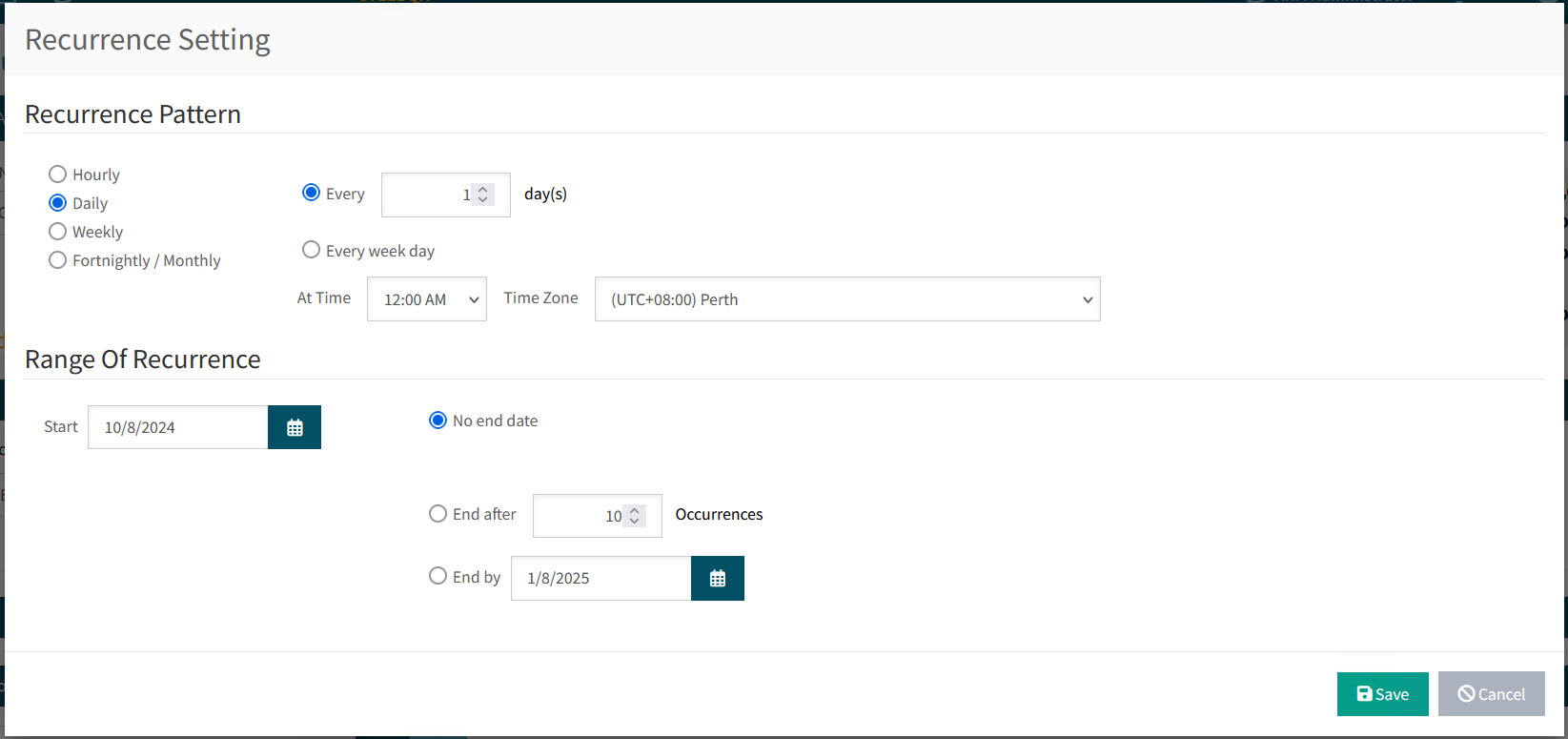Save the recurrence settings
The height and width of the screenshot is (739, 1568).
click(1382, 694)
